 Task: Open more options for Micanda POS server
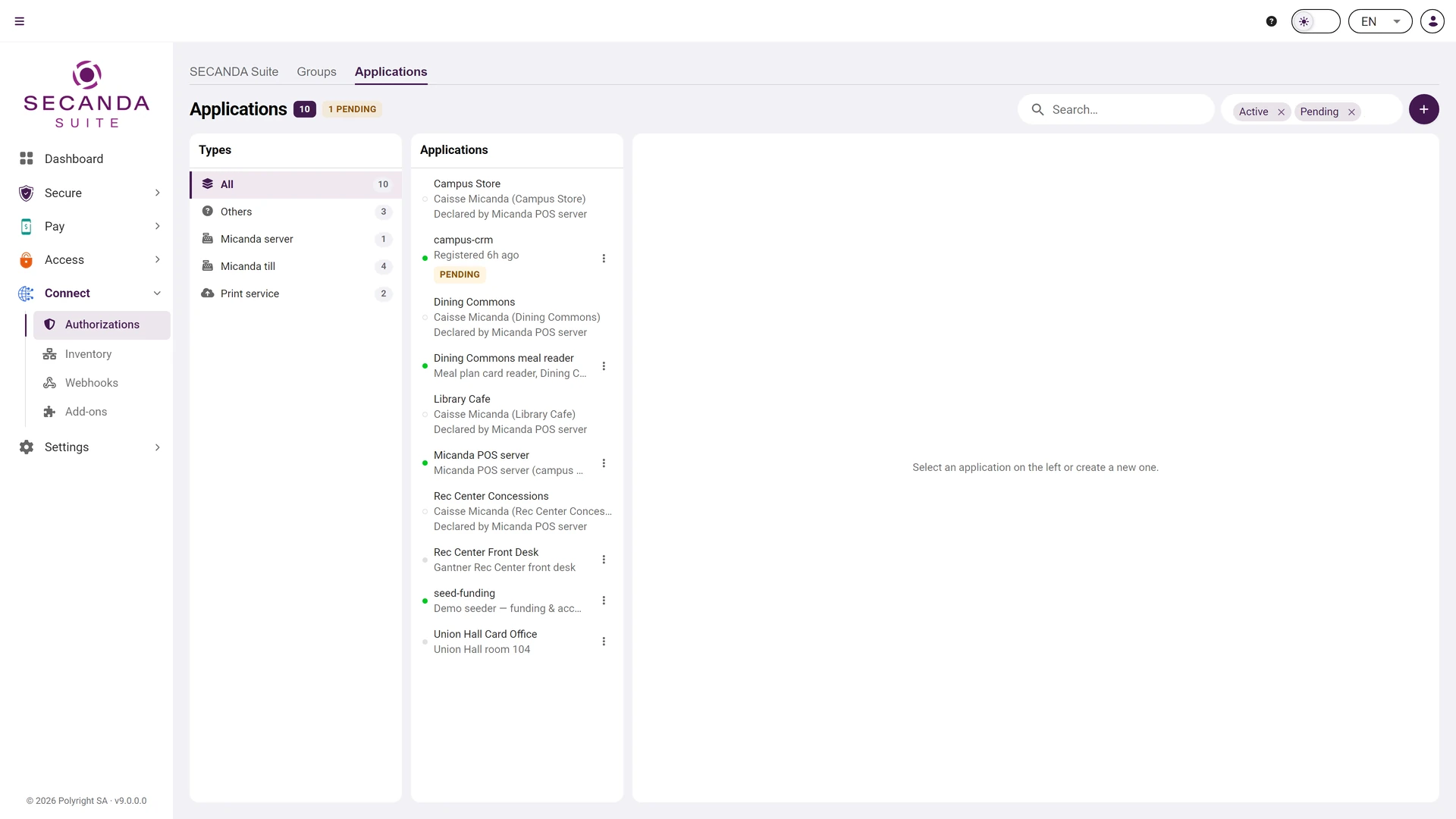pos(604,463)
